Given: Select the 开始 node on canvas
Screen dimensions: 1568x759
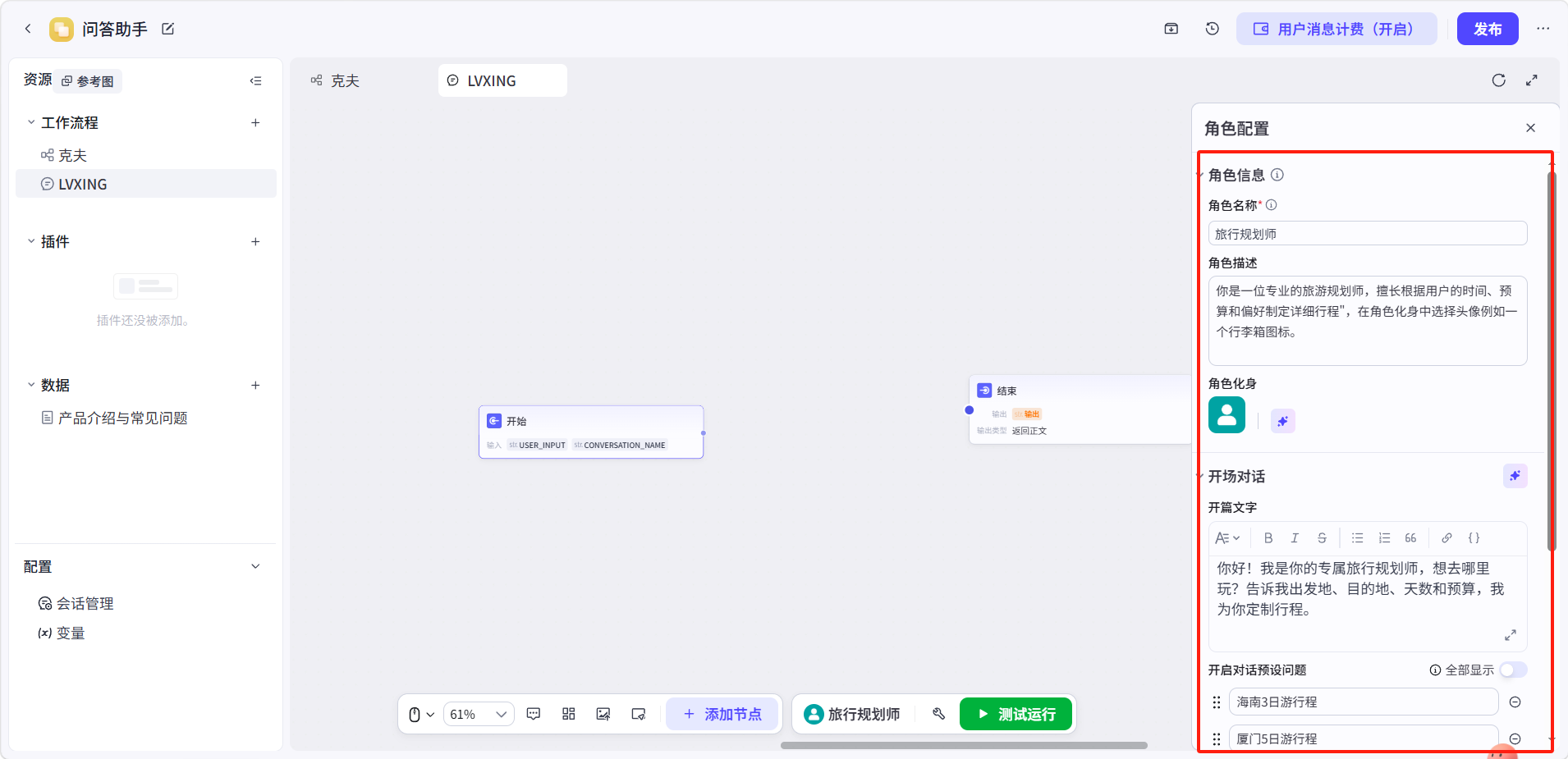Looking at the screenshot, I should pyautogui.click(x=591, y=432).
